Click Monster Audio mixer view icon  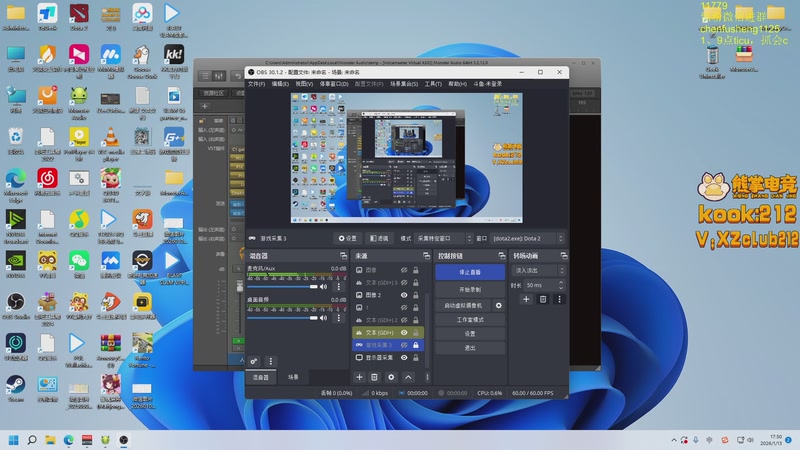[x=219, y=76]
